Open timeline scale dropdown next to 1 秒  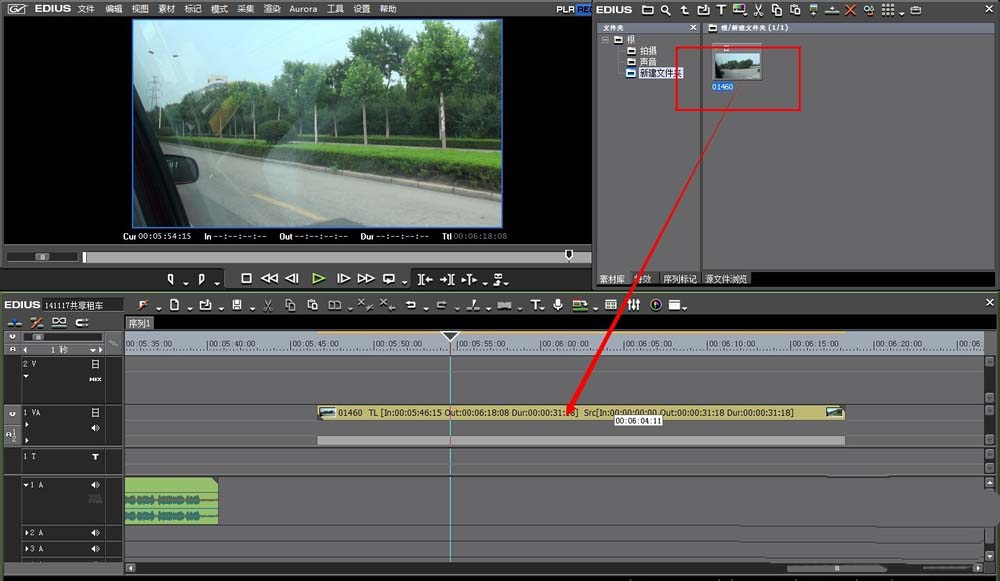[x=92, y=350]
